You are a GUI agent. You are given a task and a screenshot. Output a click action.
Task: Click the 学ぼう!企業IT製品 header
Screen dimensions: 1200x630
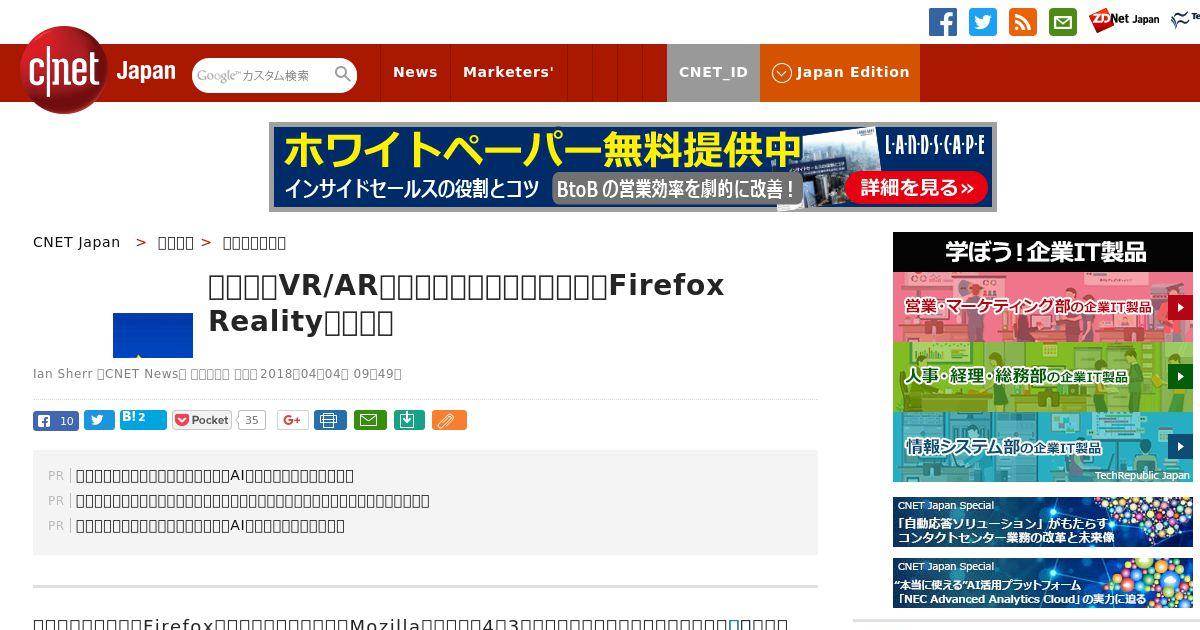pos(1043,252)
